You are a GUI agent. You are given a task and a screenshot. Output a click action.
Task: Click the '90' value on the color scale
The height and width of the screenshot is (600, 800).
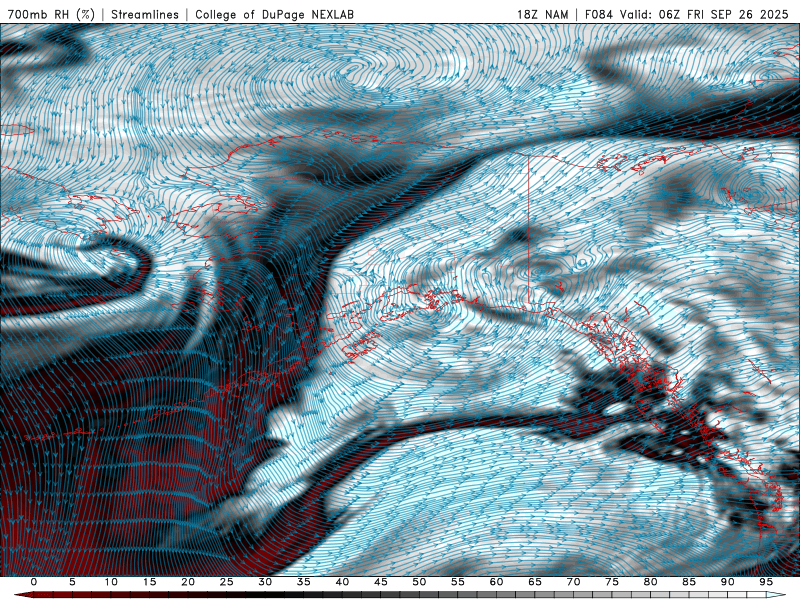pyautogui.click(x=728, y=582)
